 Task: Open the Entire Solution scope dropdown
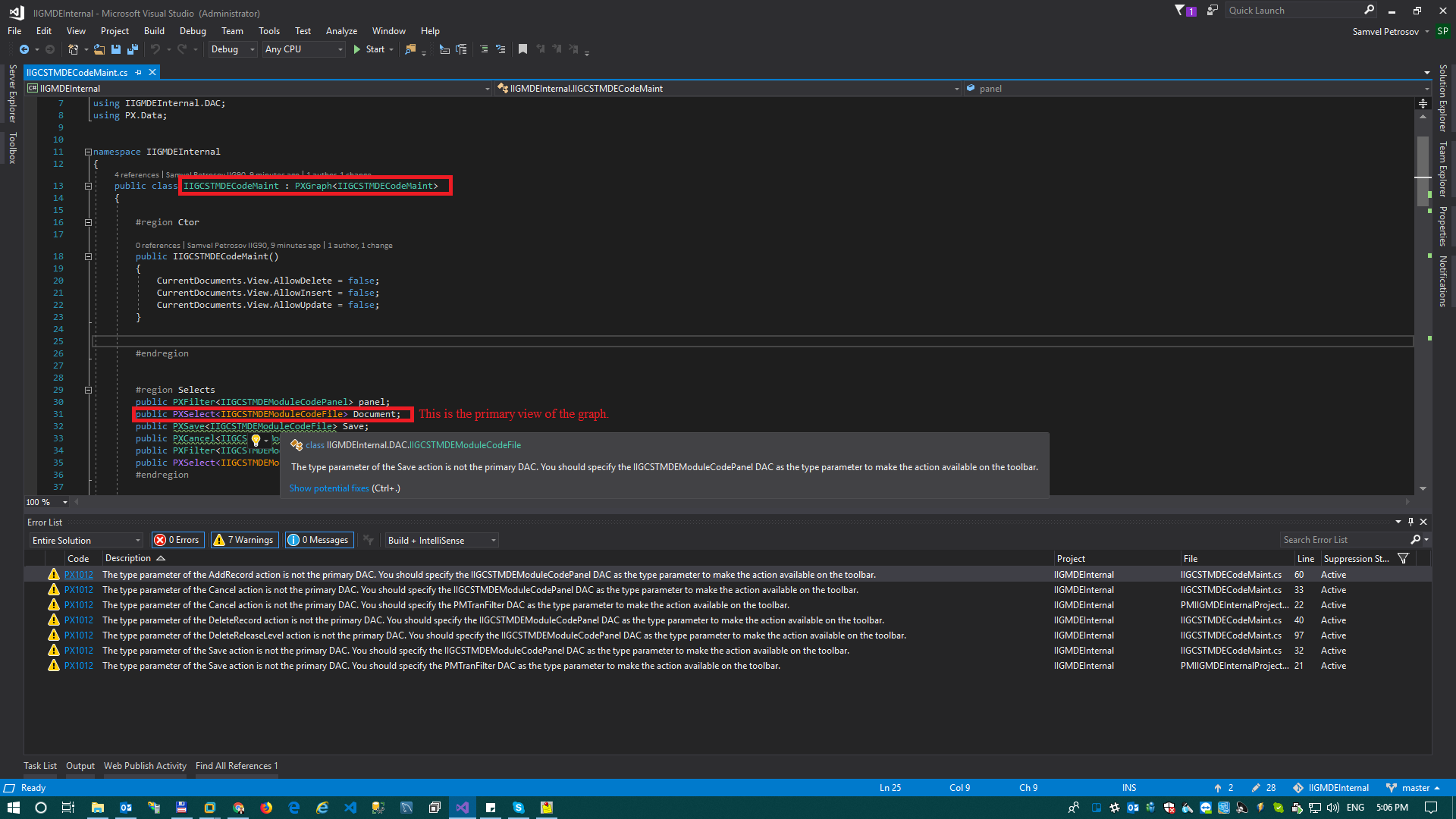click(x=85, y=539)
